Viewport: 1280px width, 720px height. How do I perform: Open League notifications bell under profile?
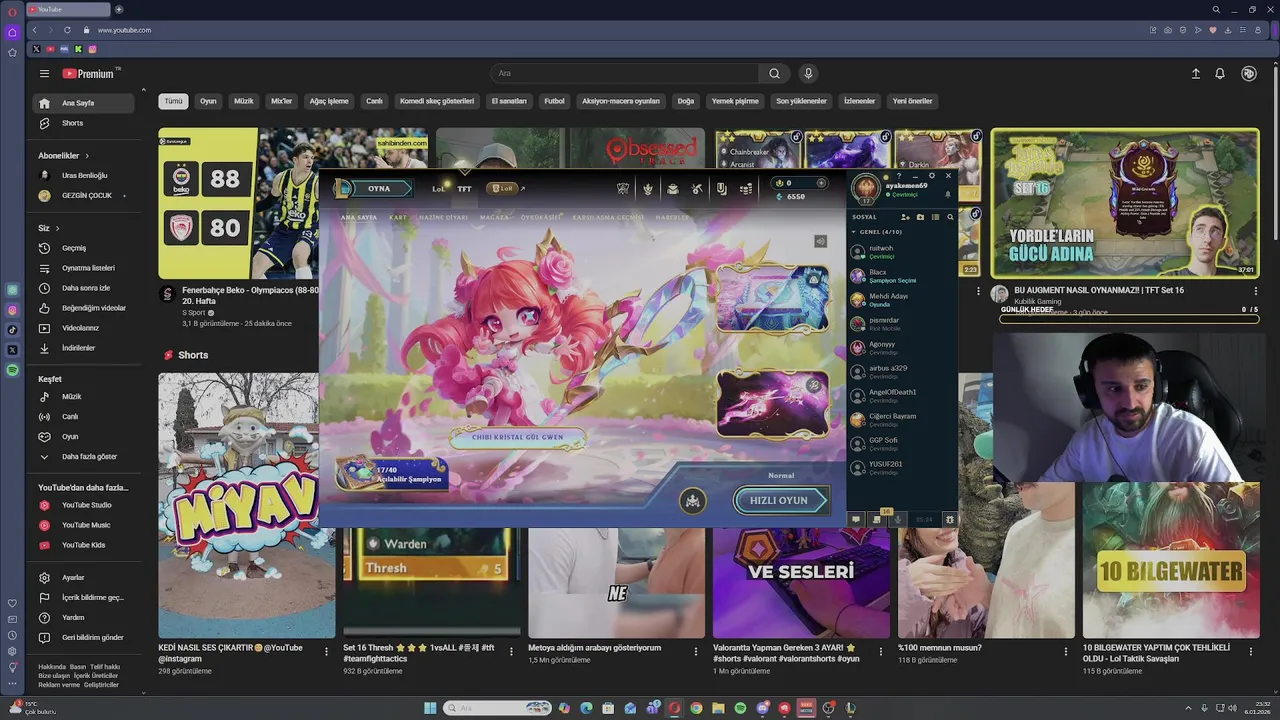948,195
